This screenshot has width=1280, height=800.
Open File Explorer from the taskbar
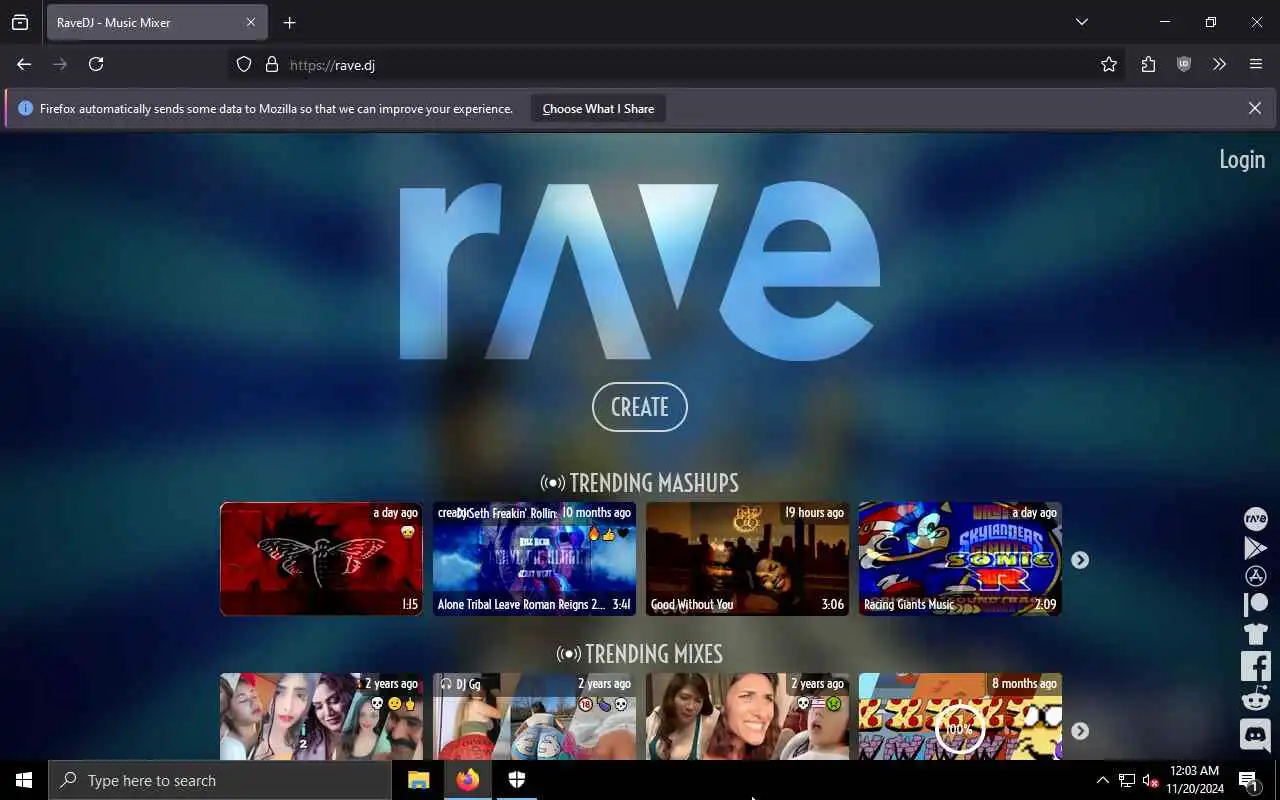418,780
